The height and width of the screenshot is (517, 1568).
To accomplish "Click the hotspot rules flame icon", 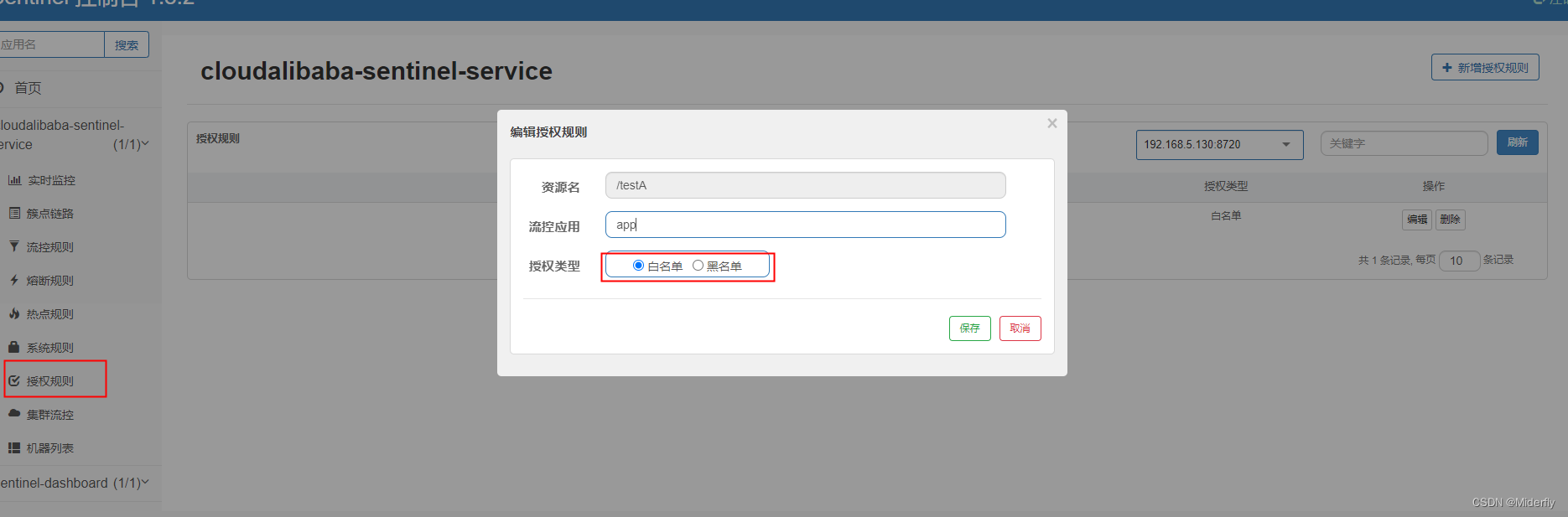I will point(14,313).
